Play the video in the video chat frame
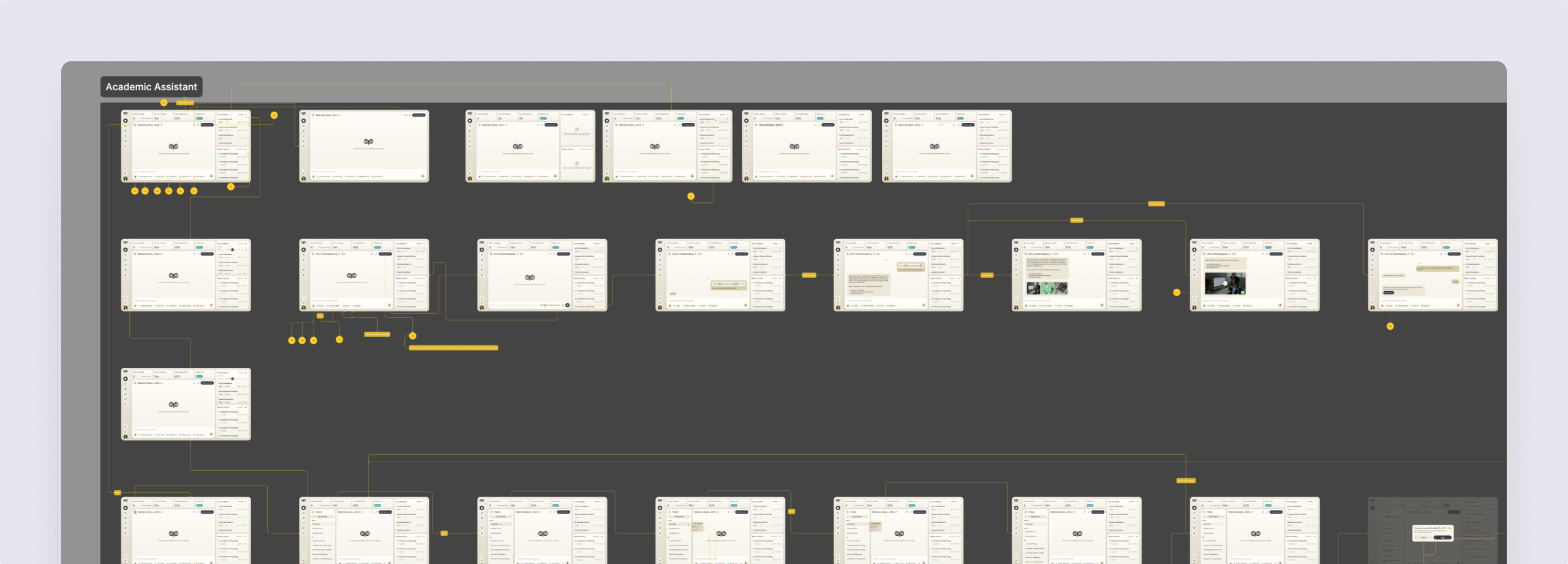1568x564 pixels. tap(1225, 283)
